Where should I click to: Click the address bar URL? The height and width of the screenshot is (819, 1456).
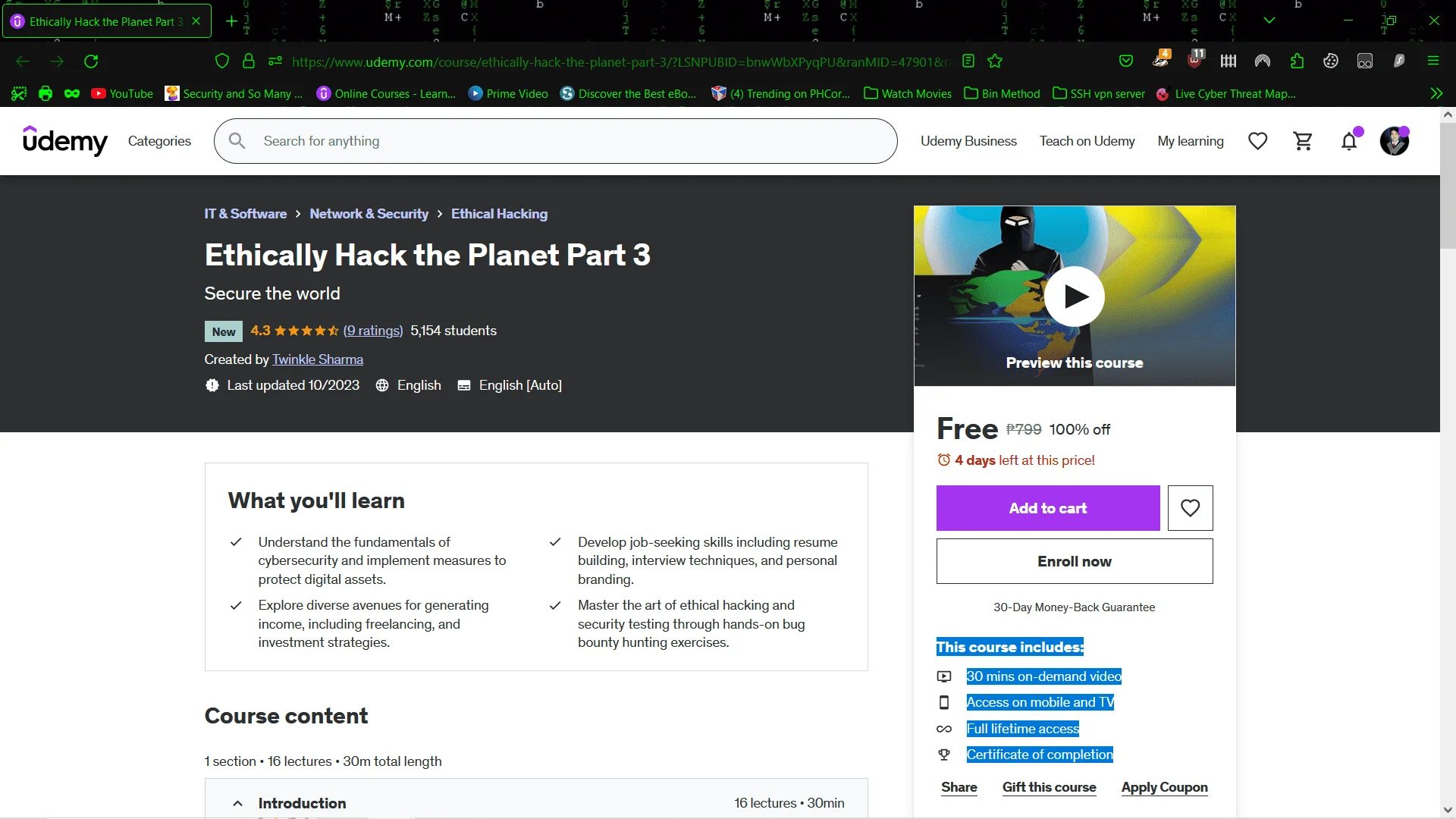pos(622,62)
